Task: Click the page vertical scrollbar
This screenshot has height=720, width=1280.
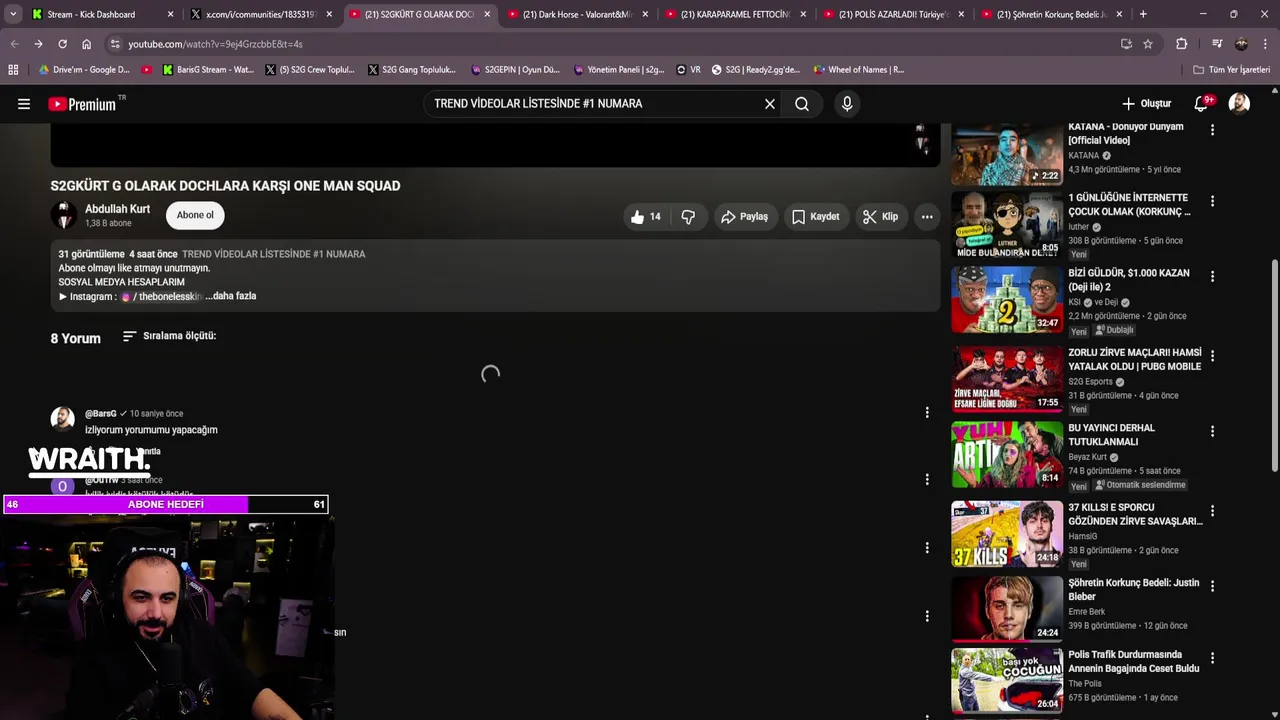Action: (x=1274, y=365)
